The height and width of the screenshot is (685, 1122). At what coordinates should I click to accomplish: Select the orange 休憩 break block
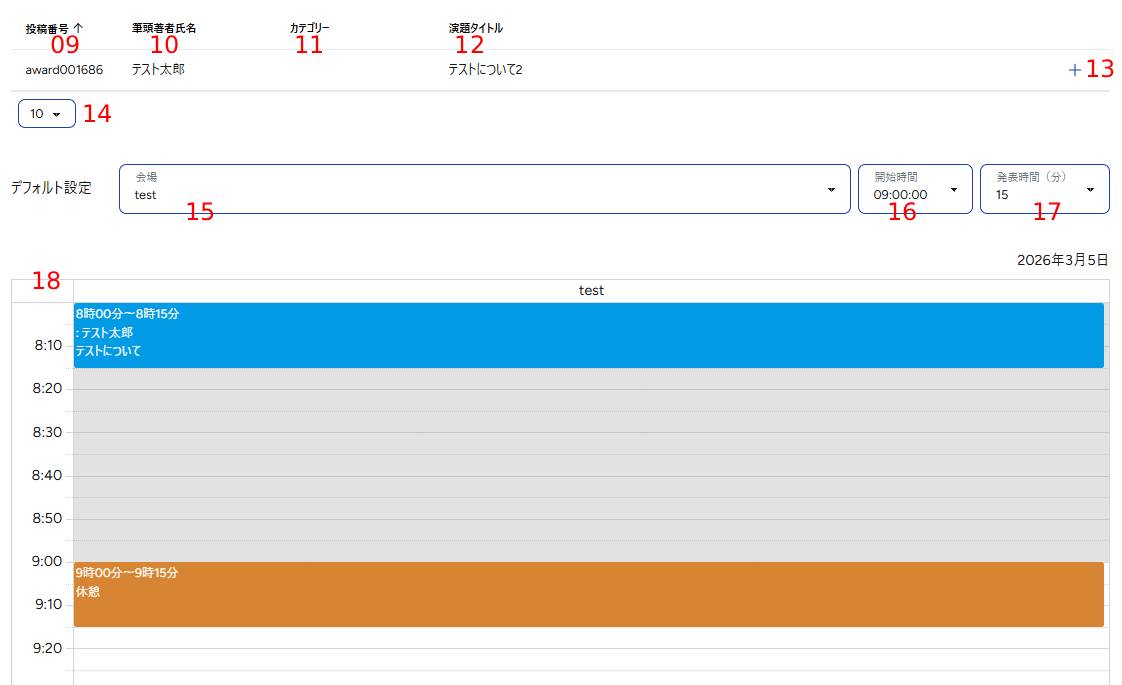[x=588, y=594]
